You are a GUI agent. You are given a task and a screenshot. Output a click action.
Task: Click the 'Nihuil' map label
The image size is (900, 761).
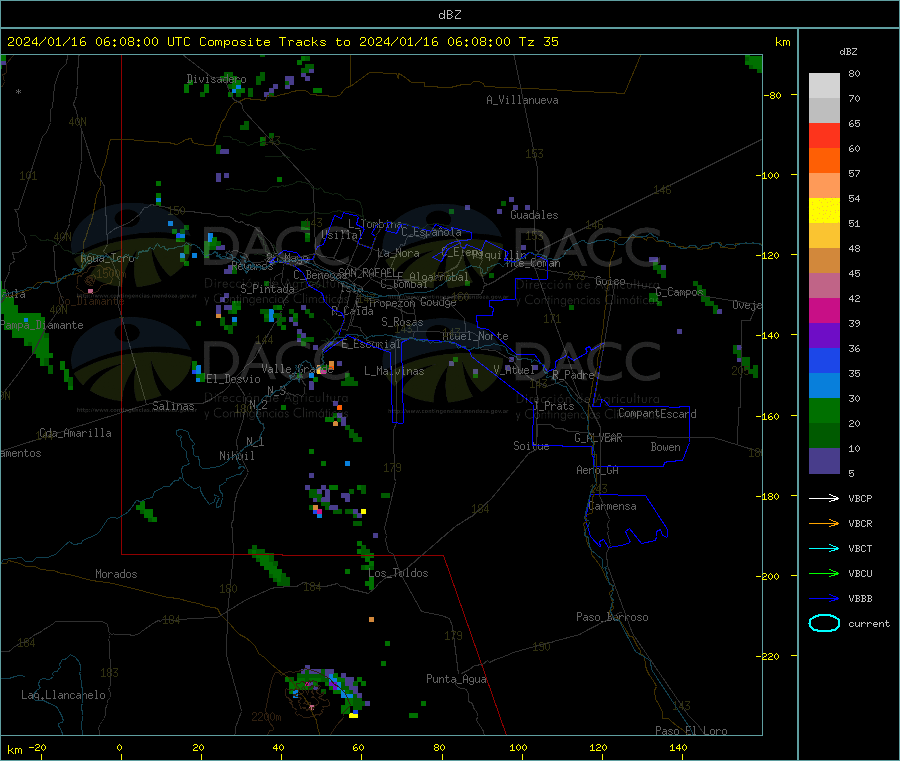point(236,456)
